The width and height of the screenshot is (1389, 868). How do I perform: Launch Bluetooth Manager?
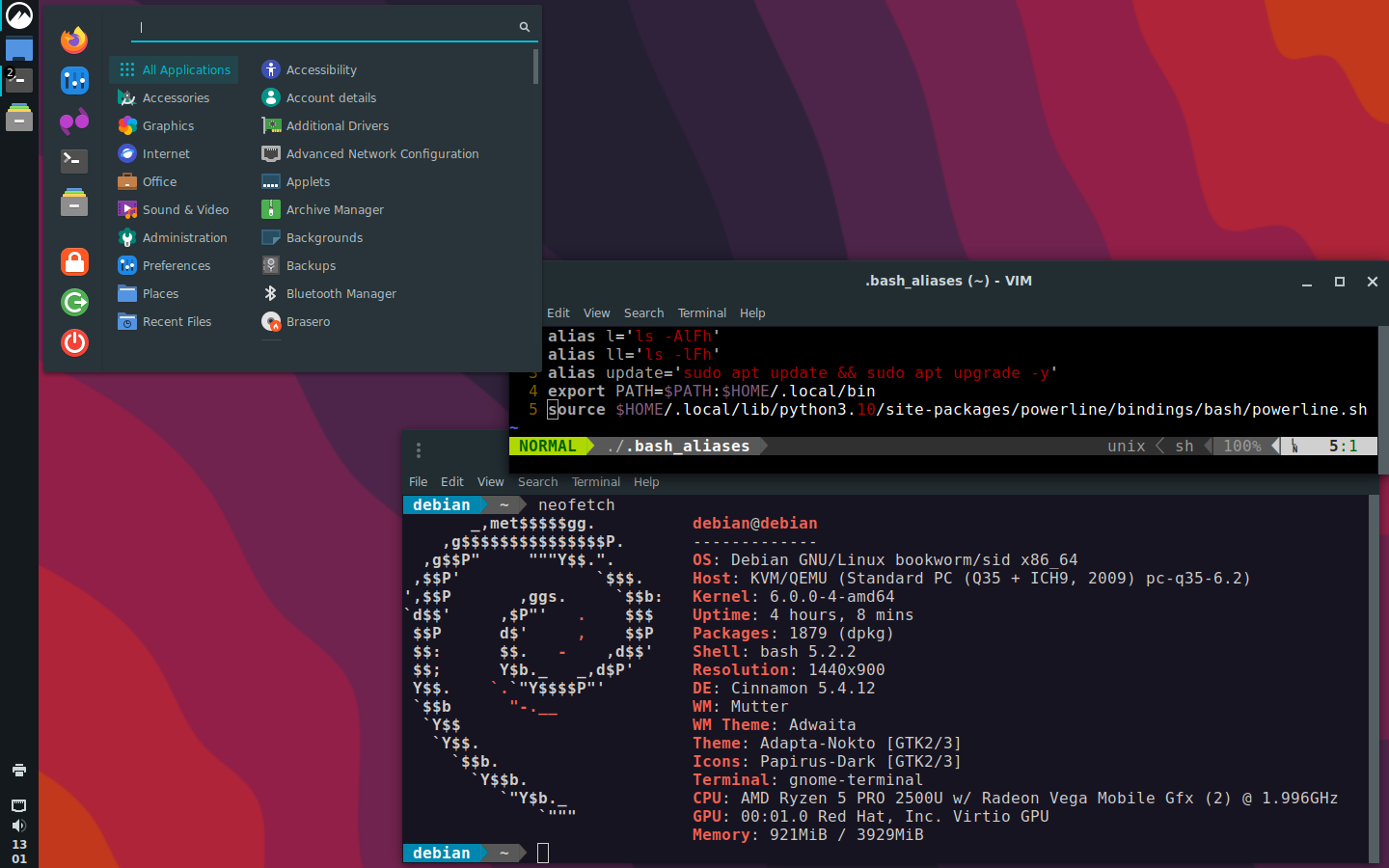[x=329, y=293]
